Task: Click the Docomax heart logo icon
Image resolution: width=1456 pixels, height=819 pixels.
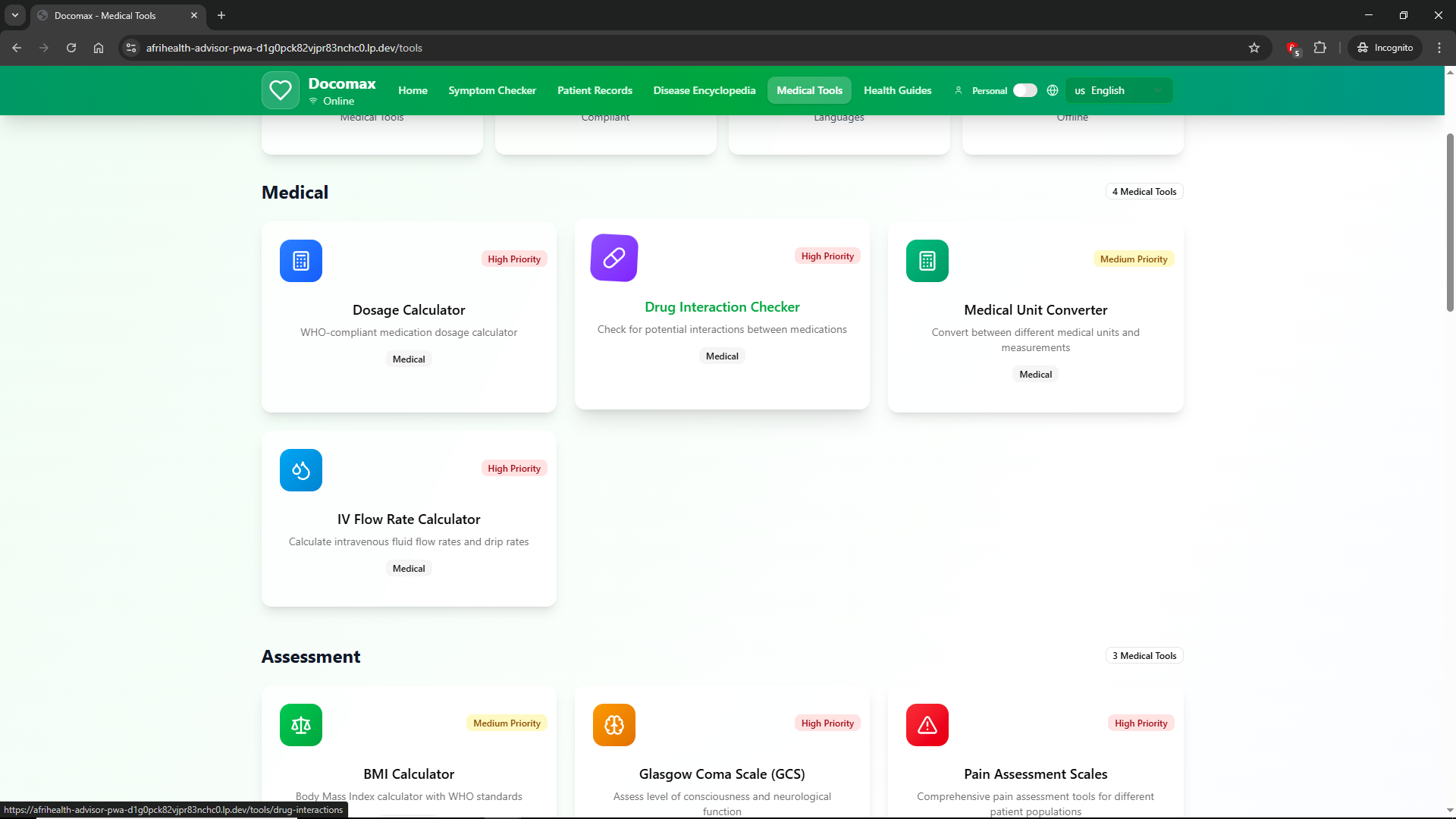Action: [280, 90]
